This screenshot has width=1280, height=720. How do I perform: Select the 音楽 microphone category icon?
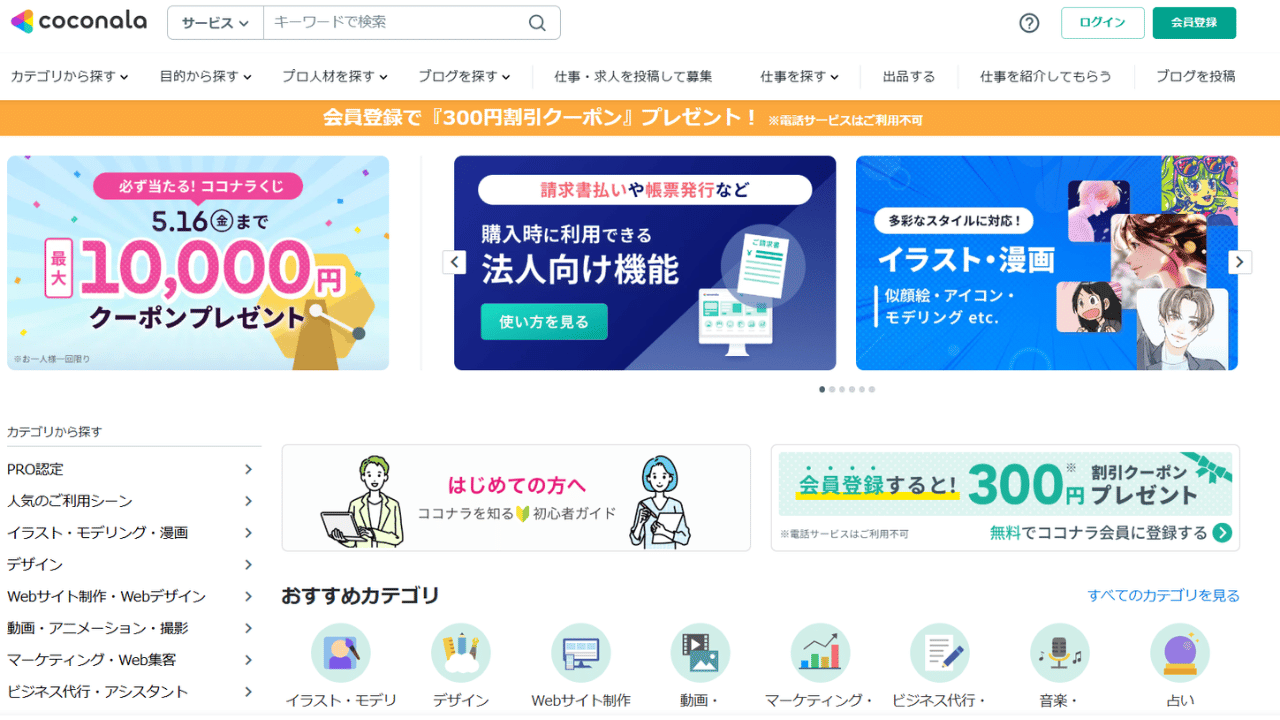(1060, 653)
